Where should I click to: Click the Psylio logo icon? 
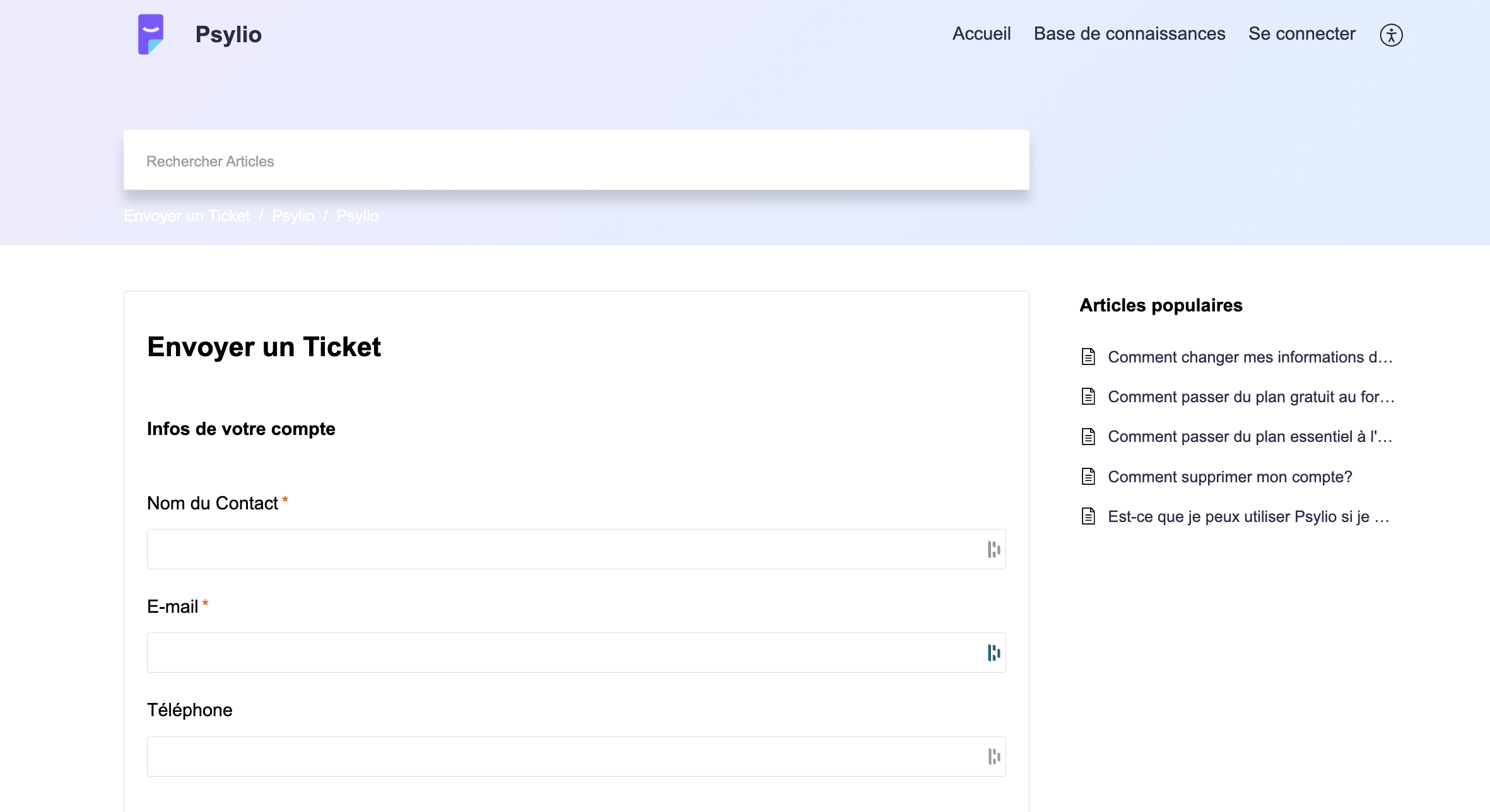(151, 34)
